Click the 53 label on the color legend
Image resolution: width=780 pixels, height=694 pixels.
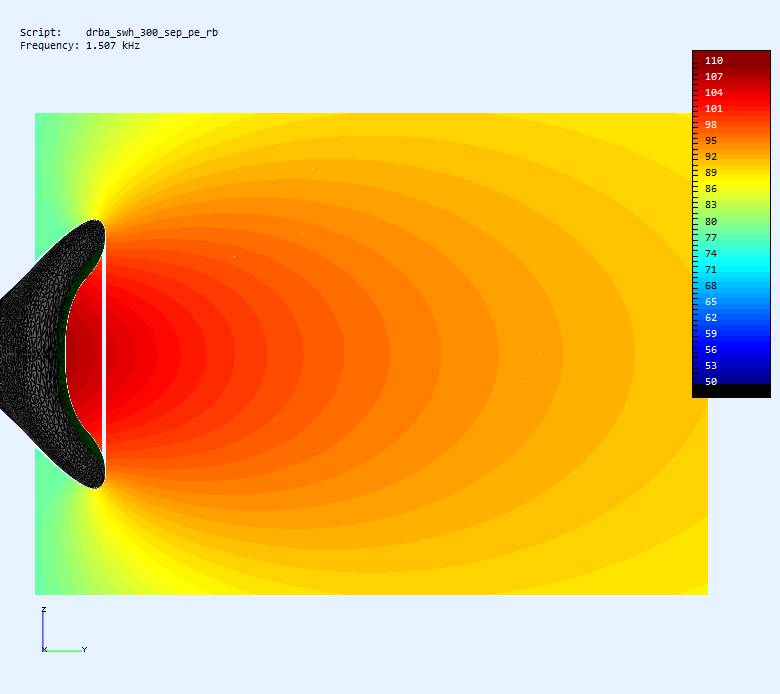pyautogui.click(x=711, y=366)
